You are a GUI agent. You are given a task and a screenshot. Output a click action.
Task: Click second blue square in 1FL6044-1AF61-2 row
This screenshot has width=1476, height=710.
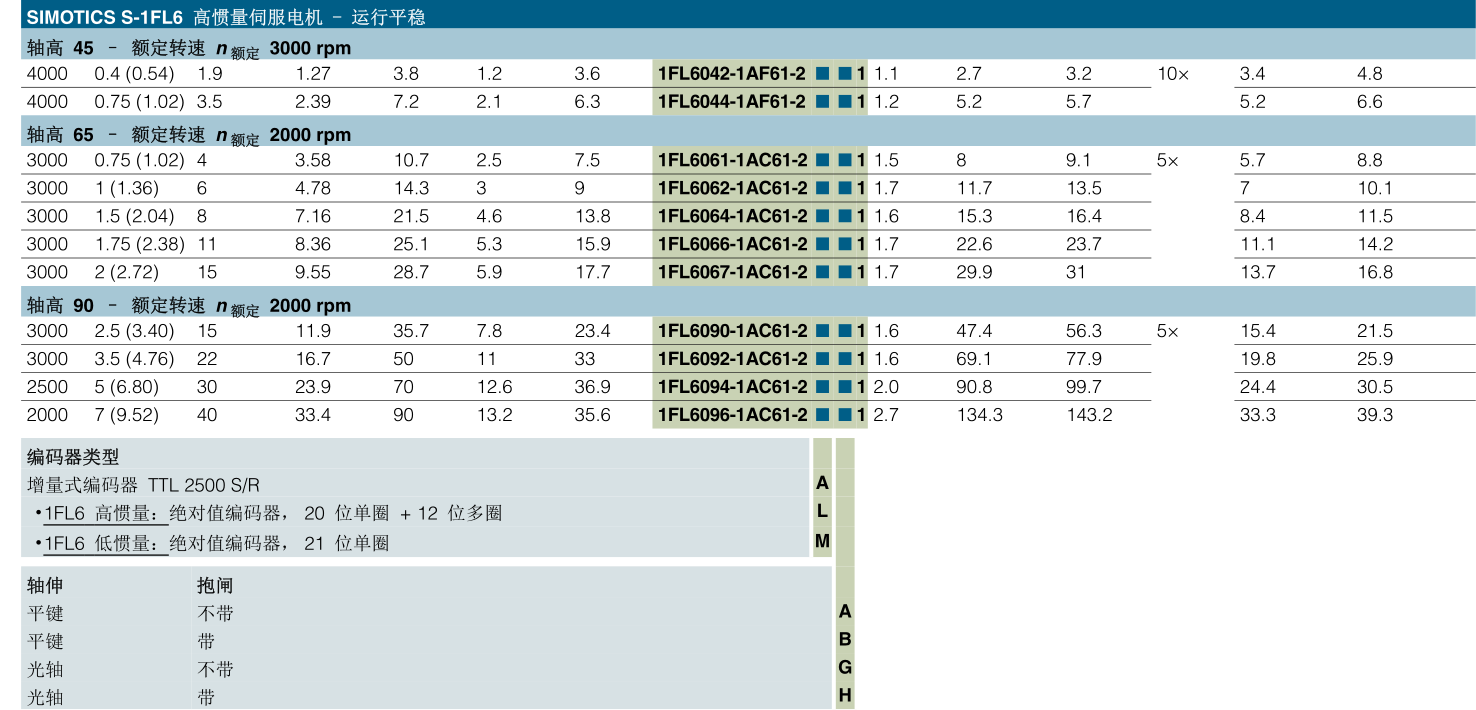pyautogui.click(x=844, y=102)
